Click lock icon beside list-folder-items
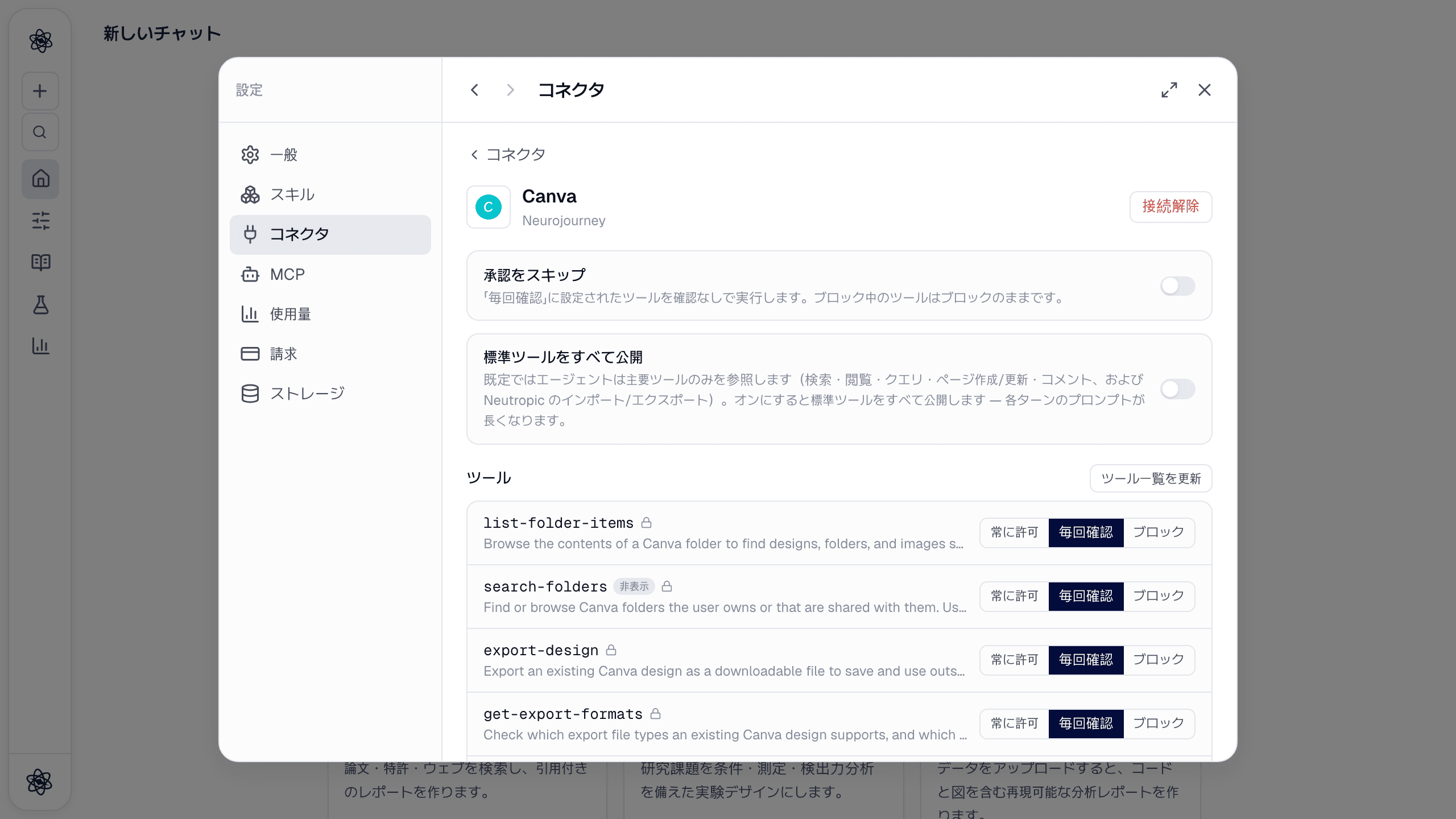Screen dimensions: 1456x819 click(647, 523)
